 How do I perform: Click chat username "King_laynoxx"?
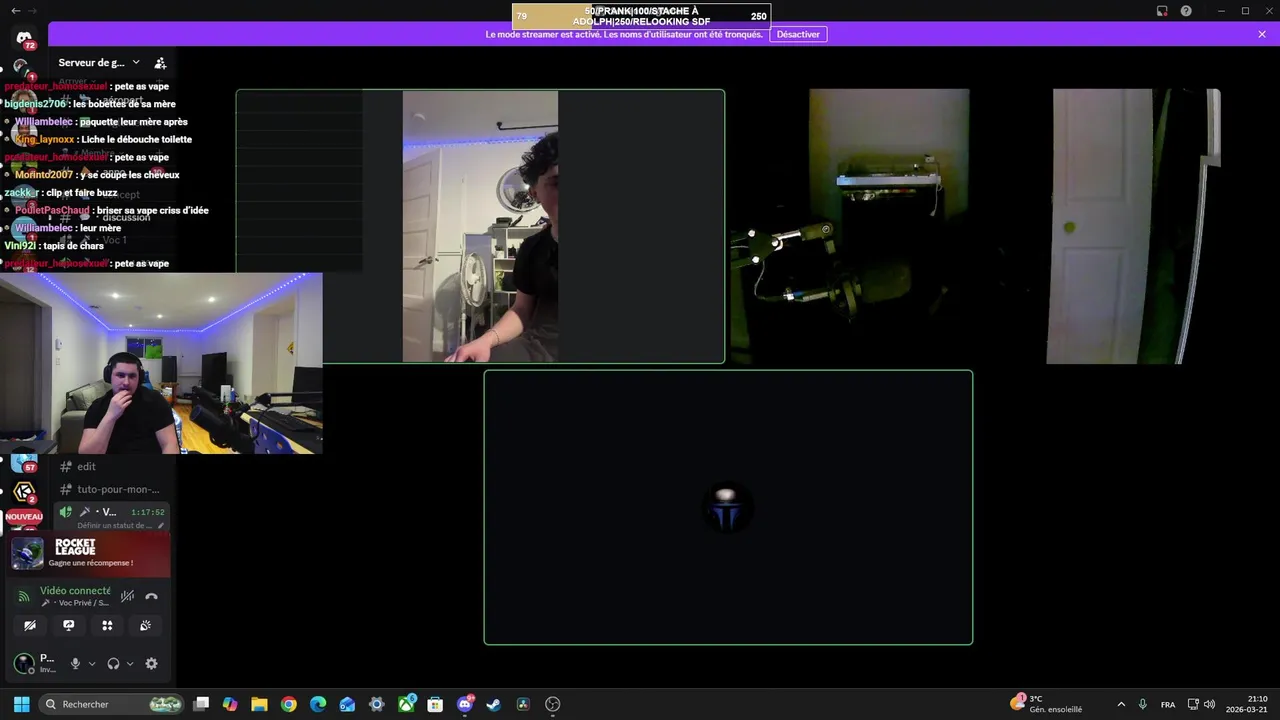click(45, 140)
